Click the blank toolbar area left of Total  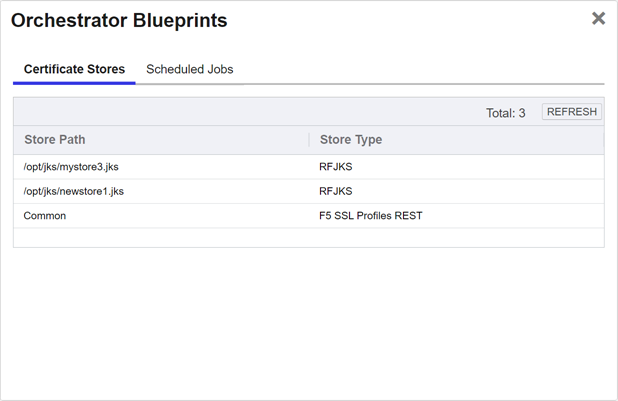pos(240,112)
